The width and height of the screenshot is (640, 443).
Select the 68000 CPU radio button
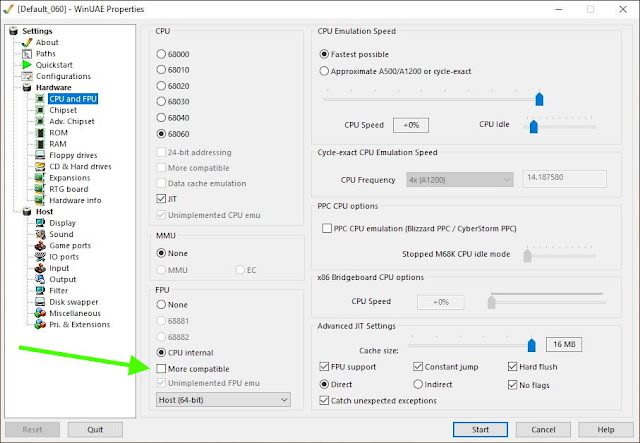[x=161, y=54]
